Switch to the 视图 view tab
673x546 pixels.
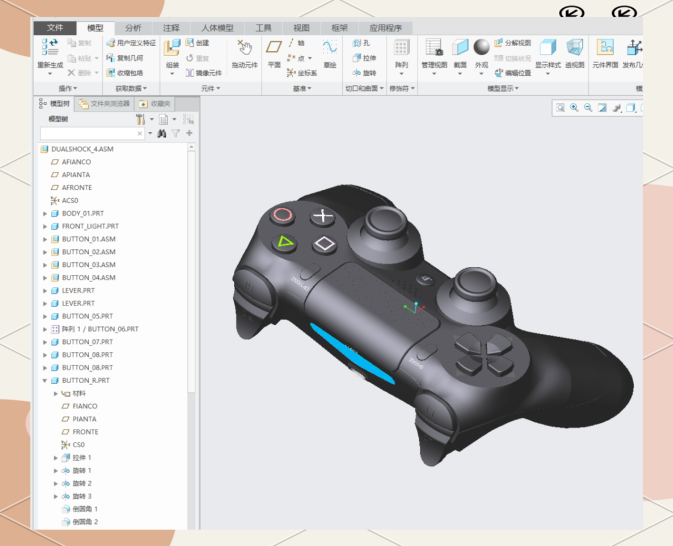point(301,28)
